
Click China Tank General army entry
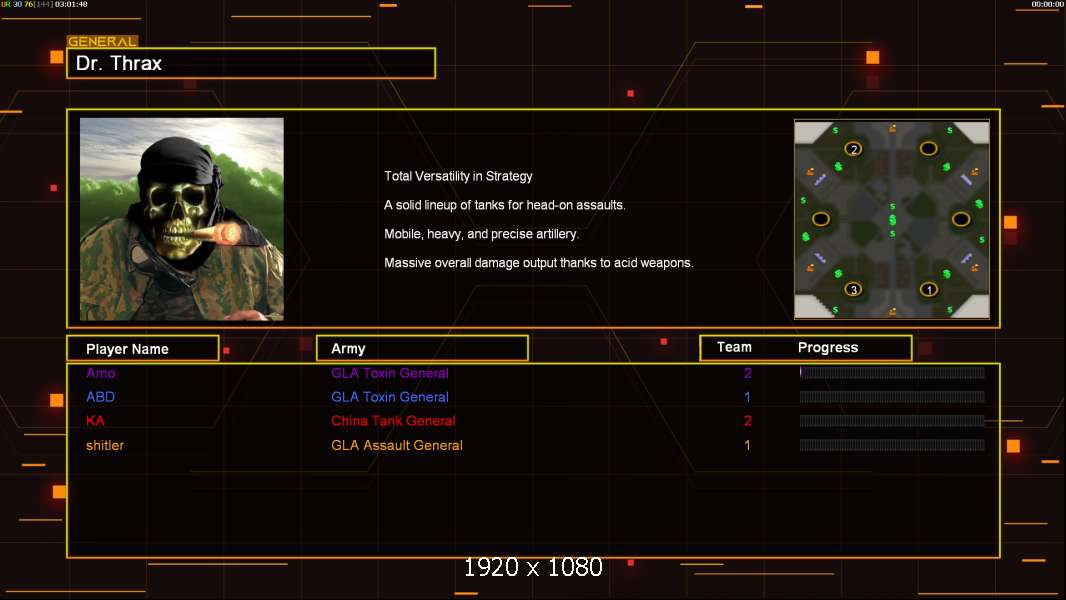click(393, 421)
